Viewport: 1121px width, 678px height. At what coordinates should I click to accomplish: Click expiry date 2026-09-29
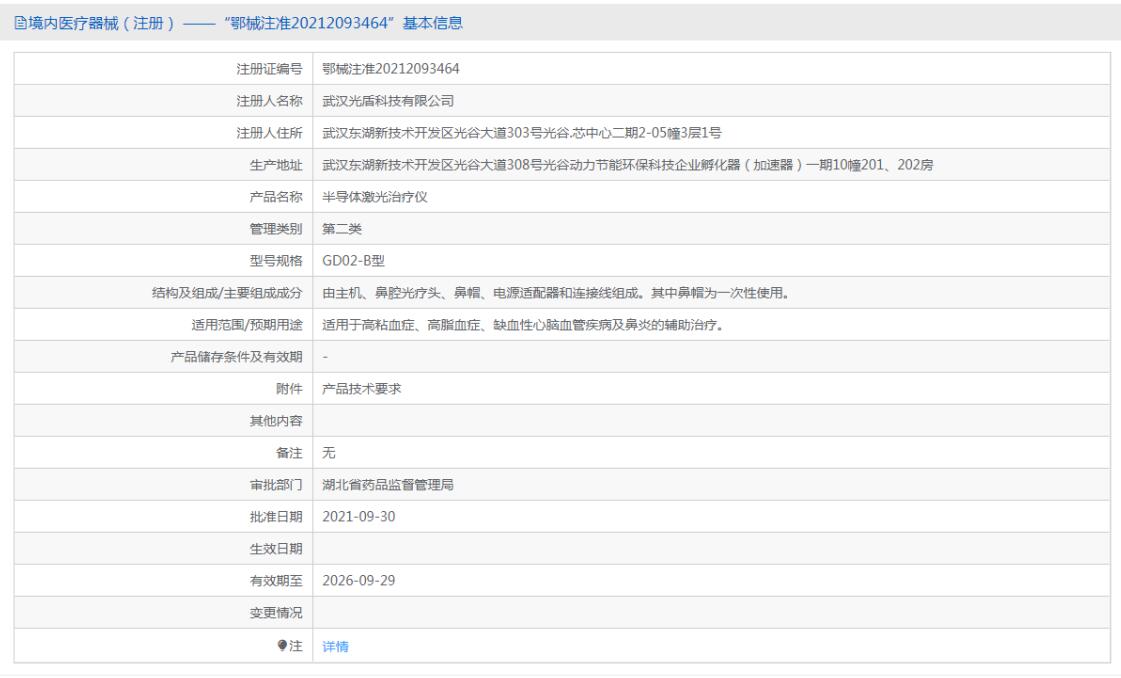coord(359,581)
